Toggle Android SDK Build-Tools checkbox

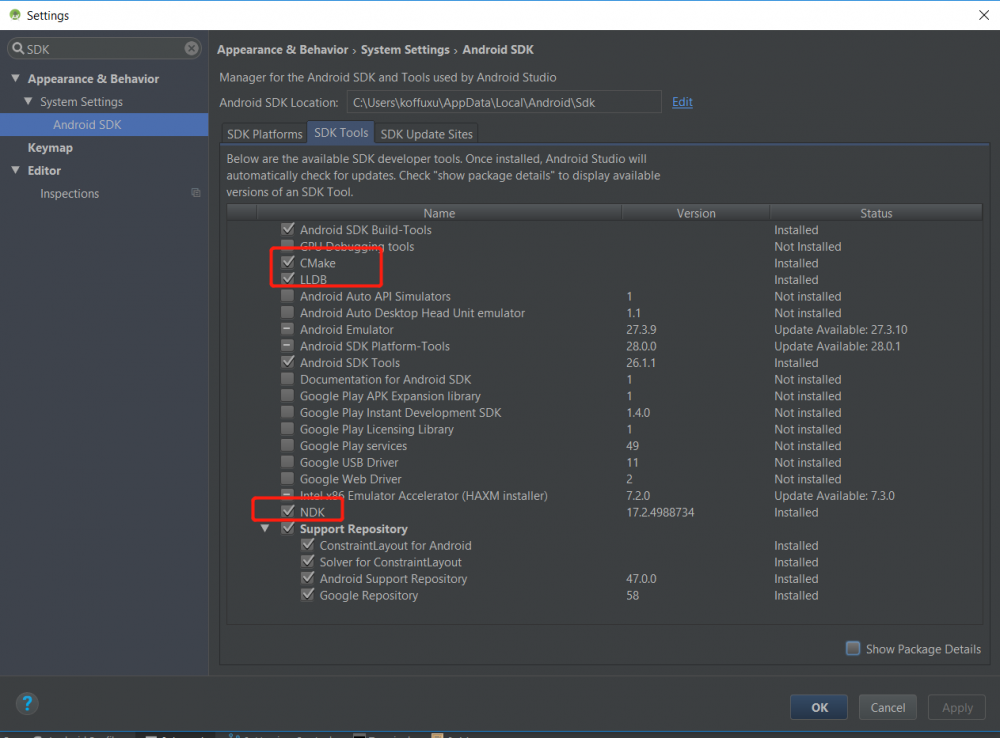point(288,229)
